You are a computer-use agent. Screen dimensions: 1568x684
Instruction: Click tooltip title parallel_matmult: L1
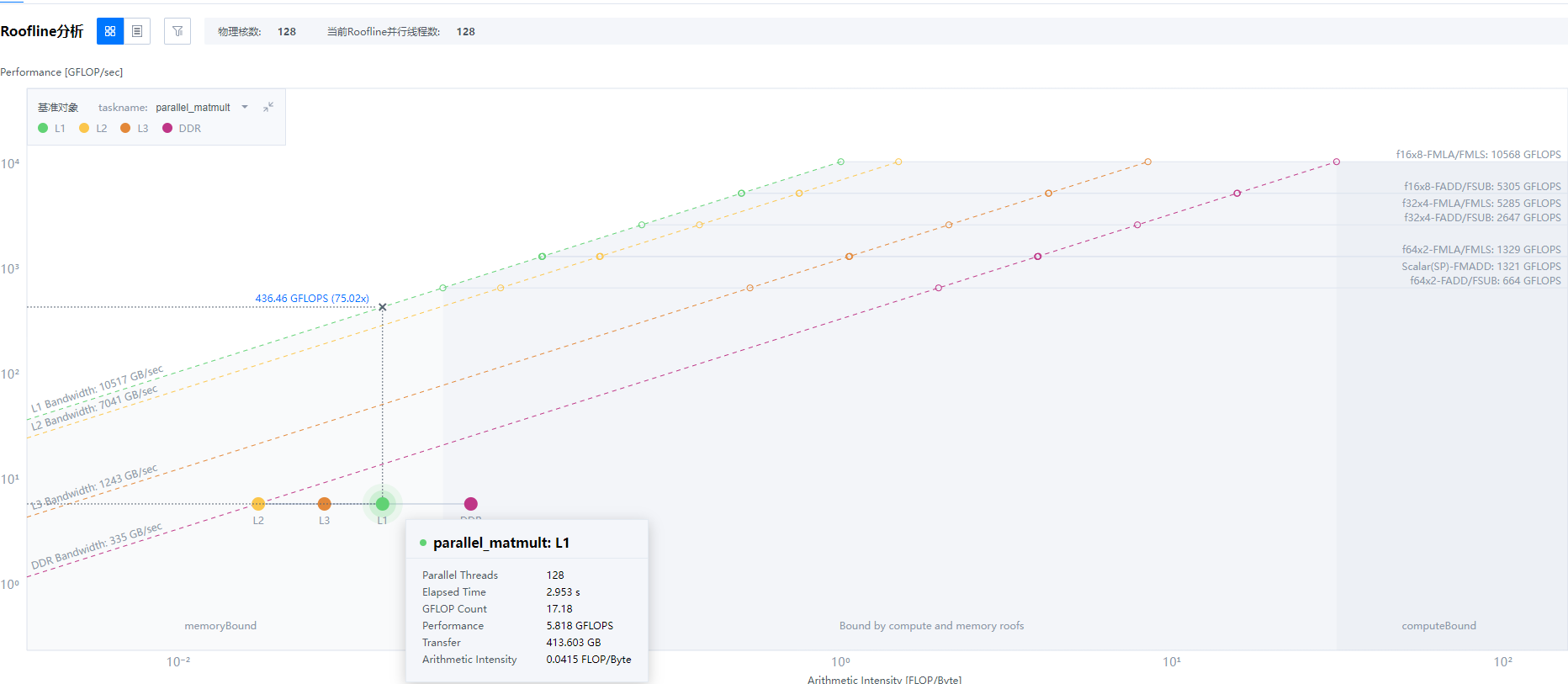click(501, 543)
